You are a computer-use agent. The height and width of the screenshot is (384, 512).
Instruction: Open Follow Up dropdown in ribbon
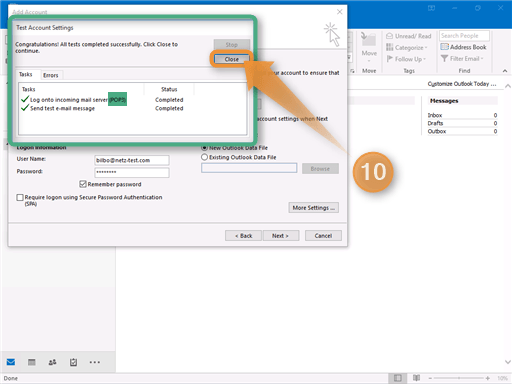[x=406, y=59]
